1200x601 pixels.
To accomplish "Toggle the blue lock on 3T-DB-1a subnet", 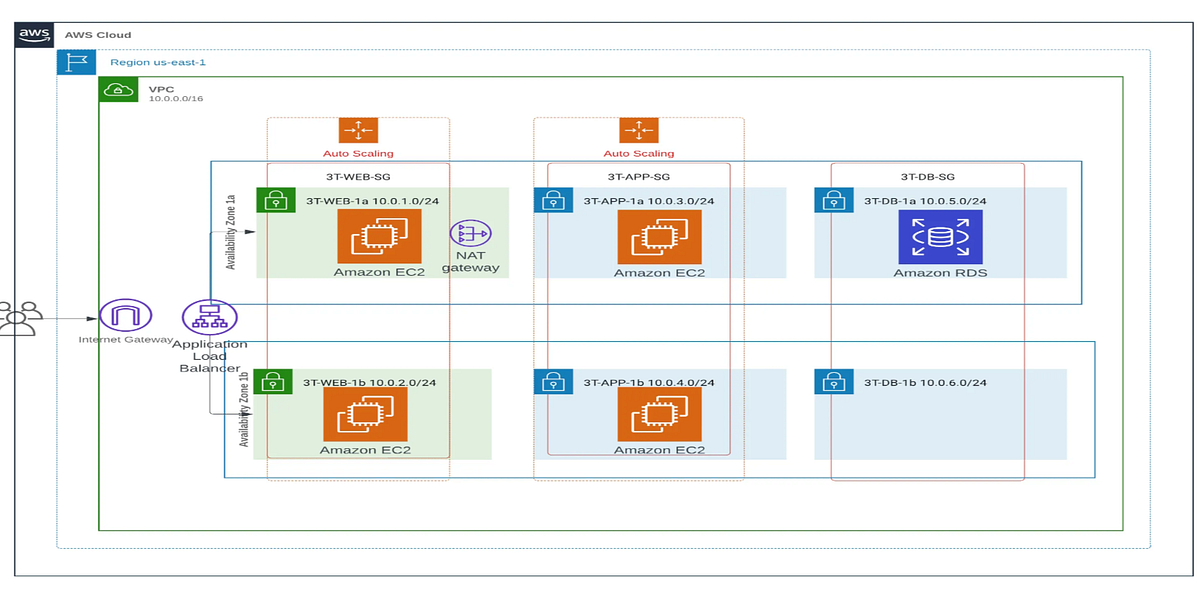I will click(833, 201).
